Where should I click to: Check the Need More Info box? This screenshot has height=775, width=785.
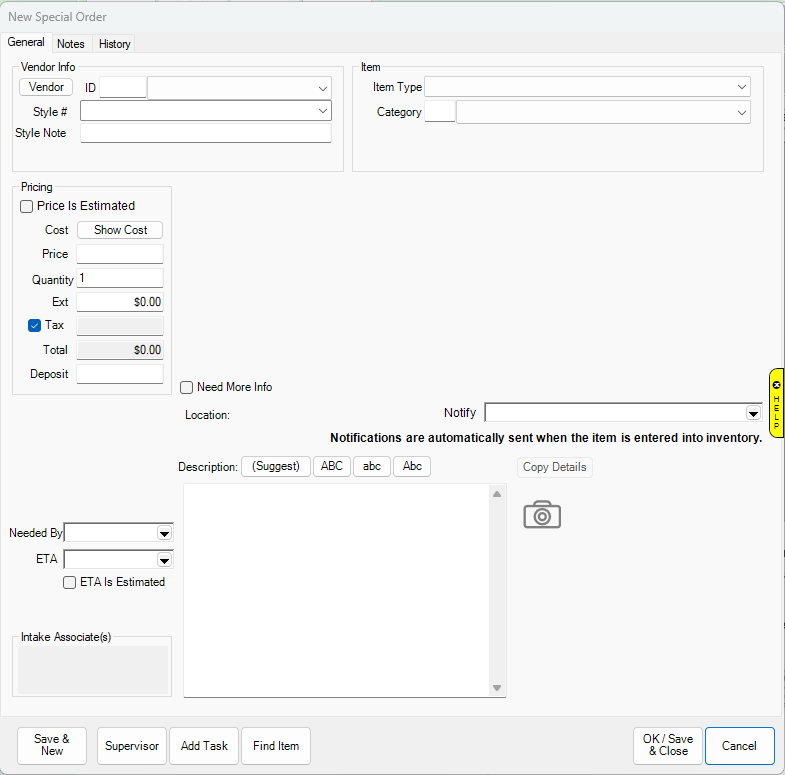[x=187, y=387]
